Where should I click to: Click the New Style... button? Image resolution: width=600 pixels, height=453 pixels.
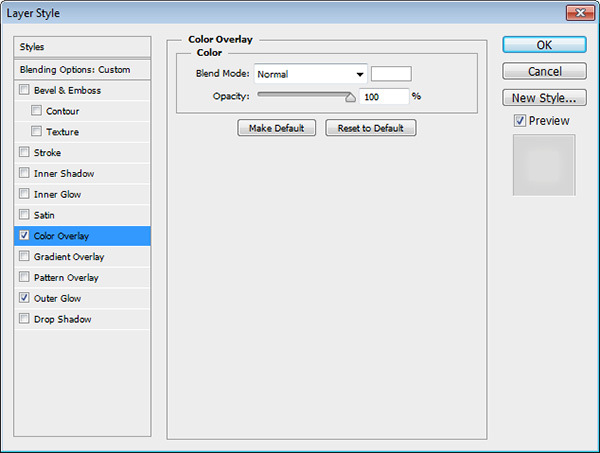543,98
